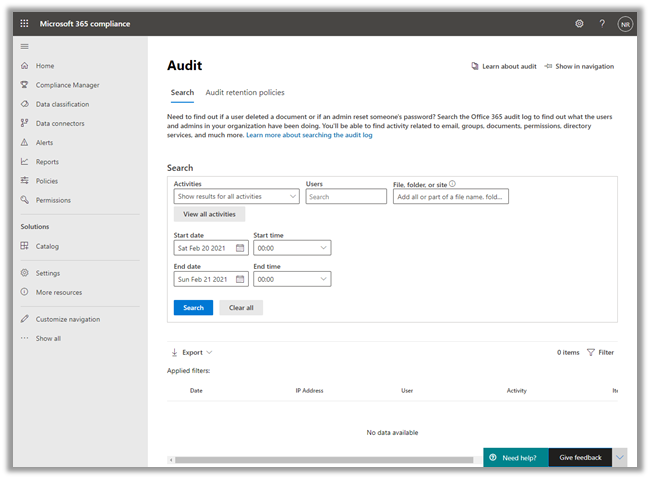
Task: Select Data classification in navigation
Action: 62,104
